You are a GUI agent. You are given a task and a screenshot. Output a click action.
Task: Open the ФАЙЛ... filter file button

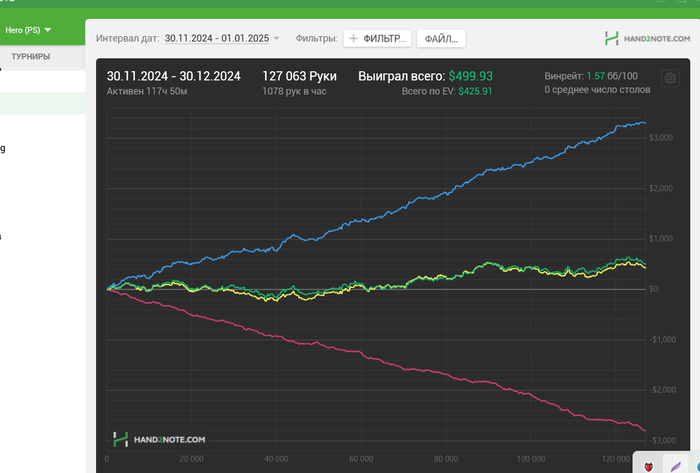tap(441, 38)
